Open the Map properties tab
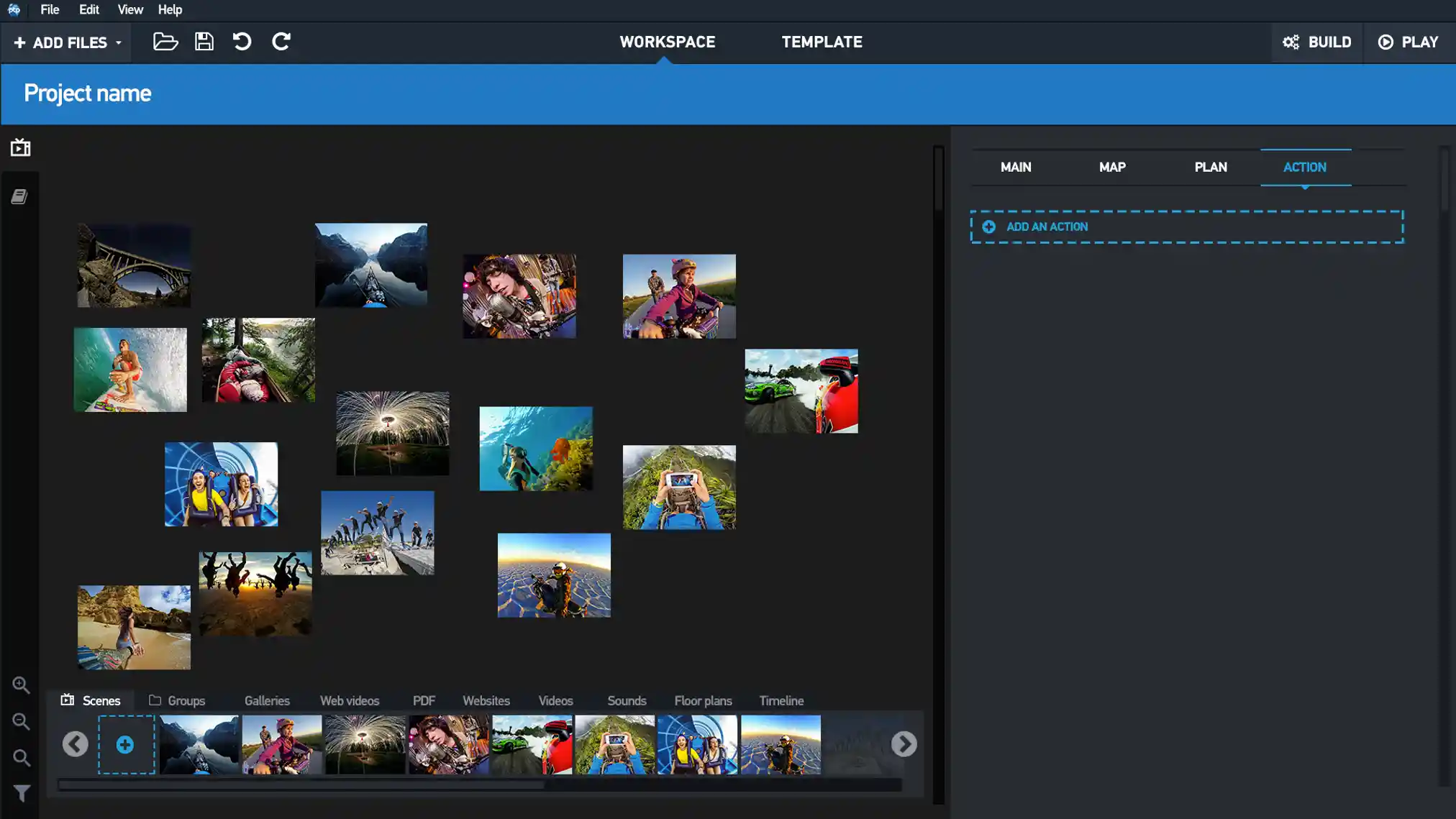1456x819 pixels. click(x=1112, y=168)
